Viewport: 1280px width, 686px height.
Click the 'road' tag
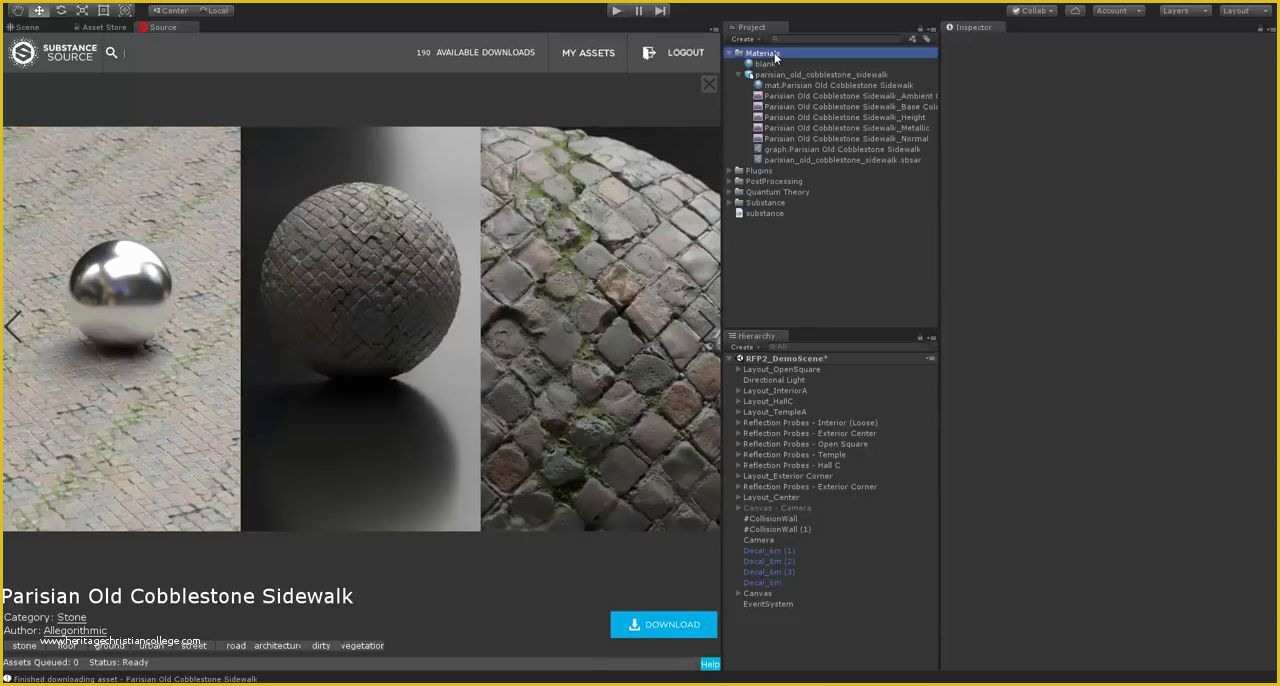point(236,646)
